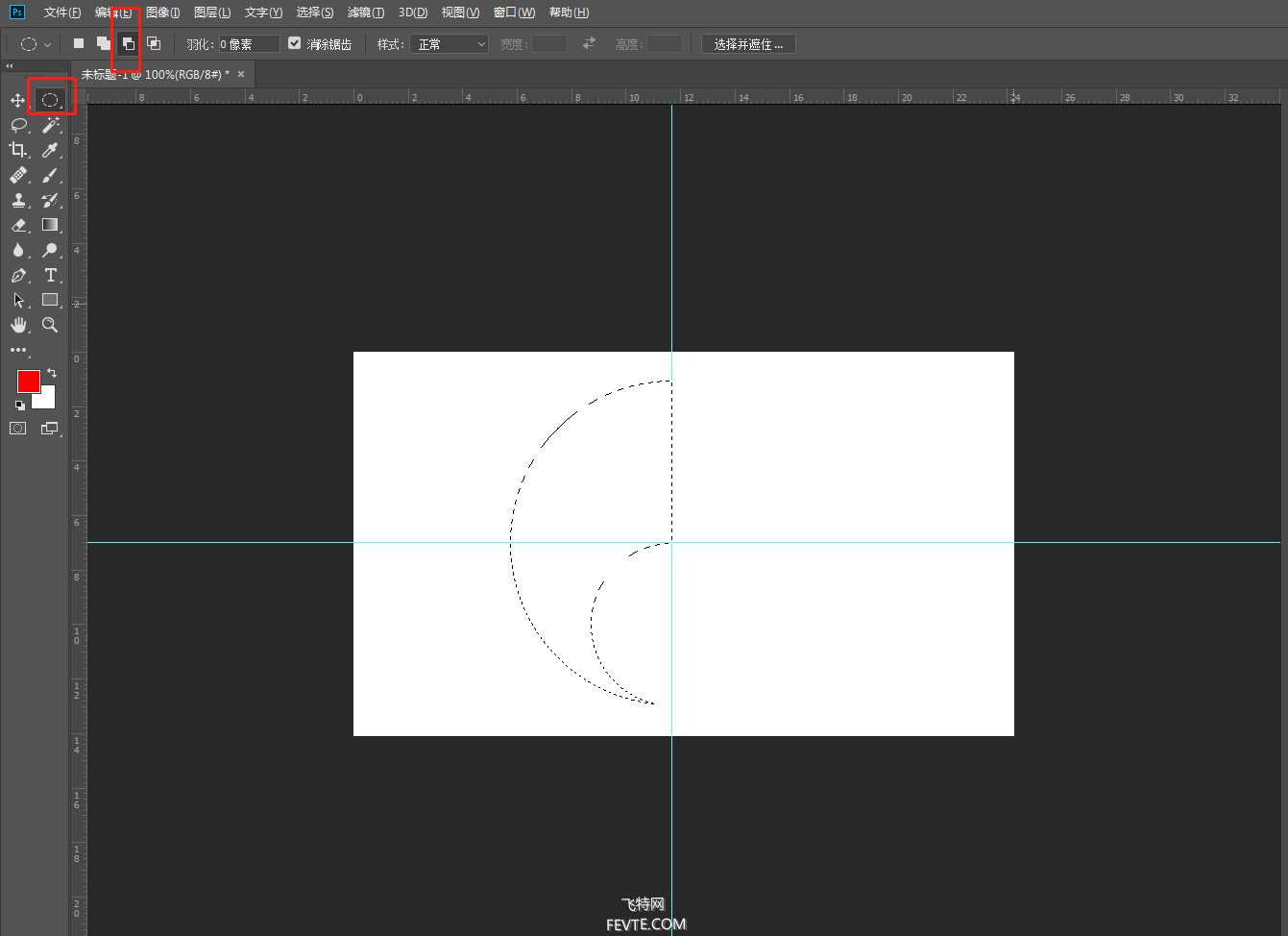Select the Zoom tool
The width and height of the screenshot is (1288, 936).
pos(50,325)
